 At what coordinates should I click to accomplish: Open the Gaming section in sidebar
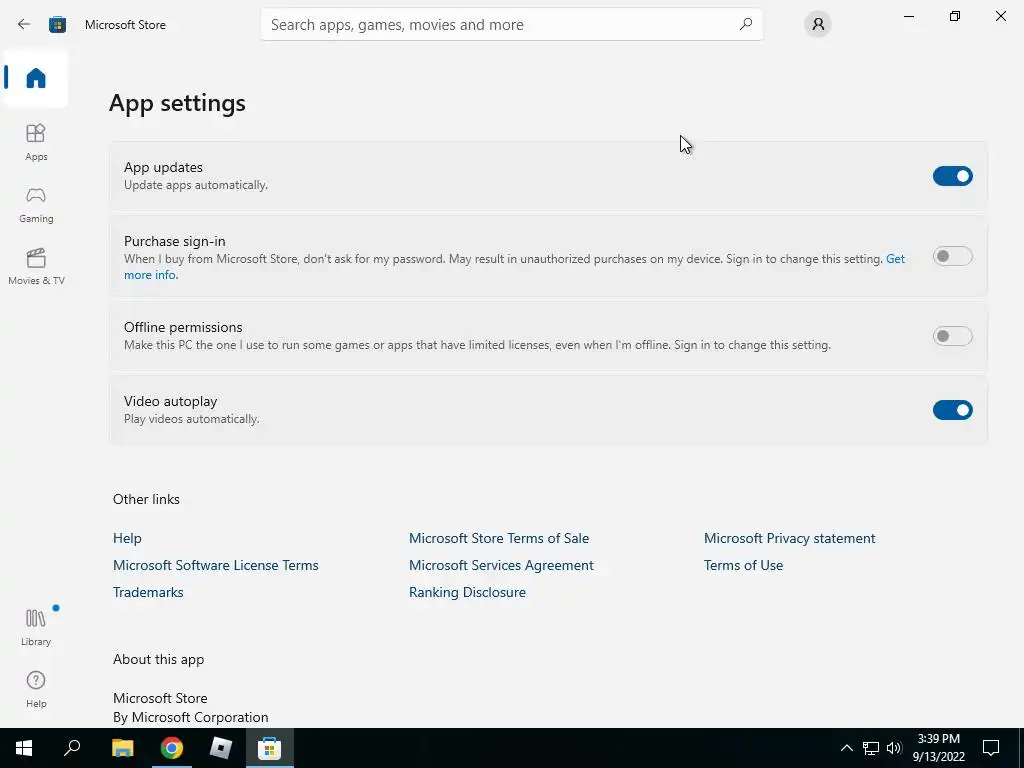(x=36, y=204)
